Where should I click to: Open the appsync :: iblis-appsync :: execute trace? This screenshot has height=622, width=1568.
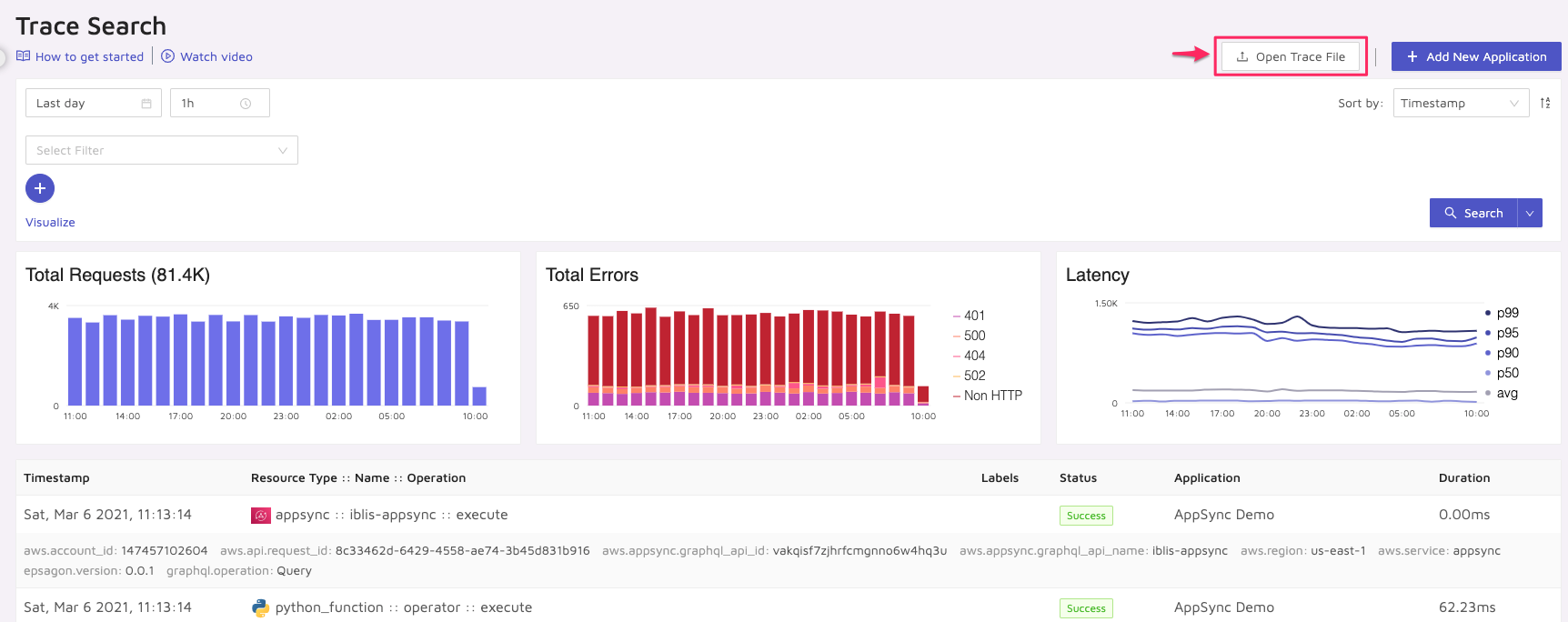coord(392,515)
